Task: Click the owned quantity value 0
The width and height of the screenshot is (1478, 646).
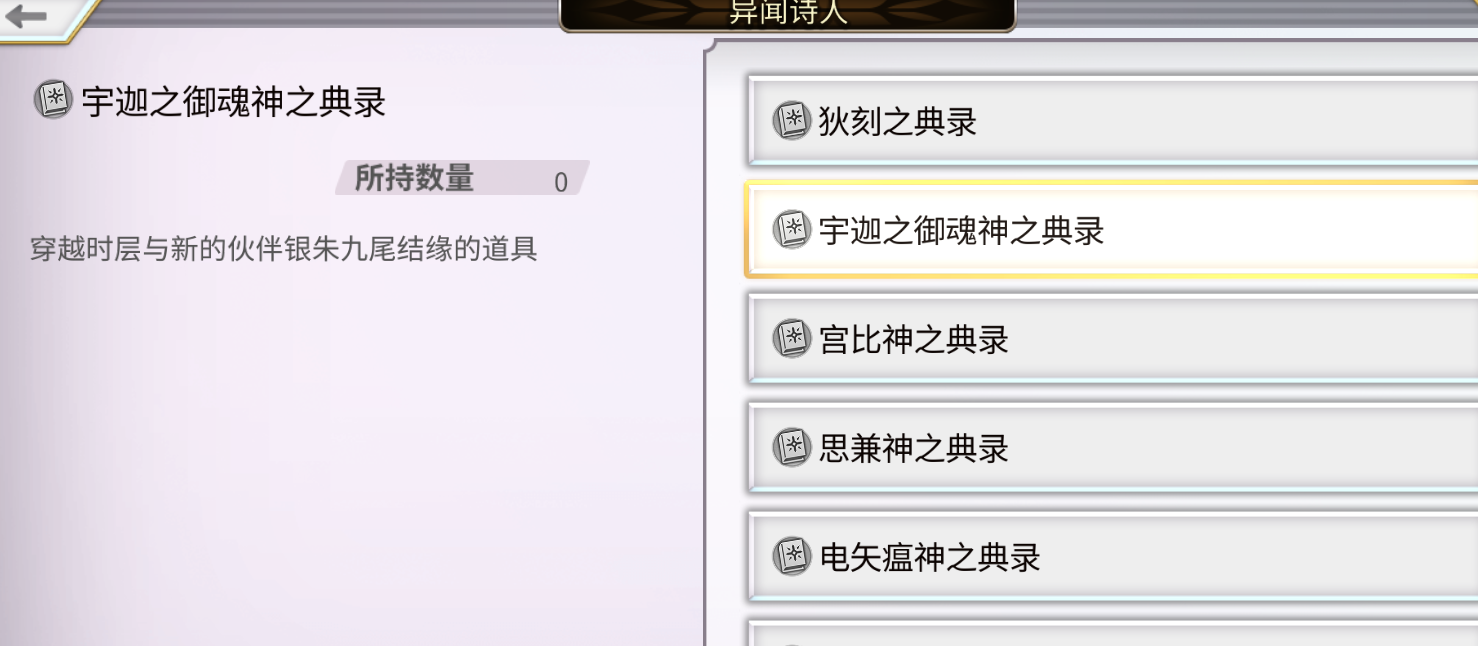Action: (560, 182)
